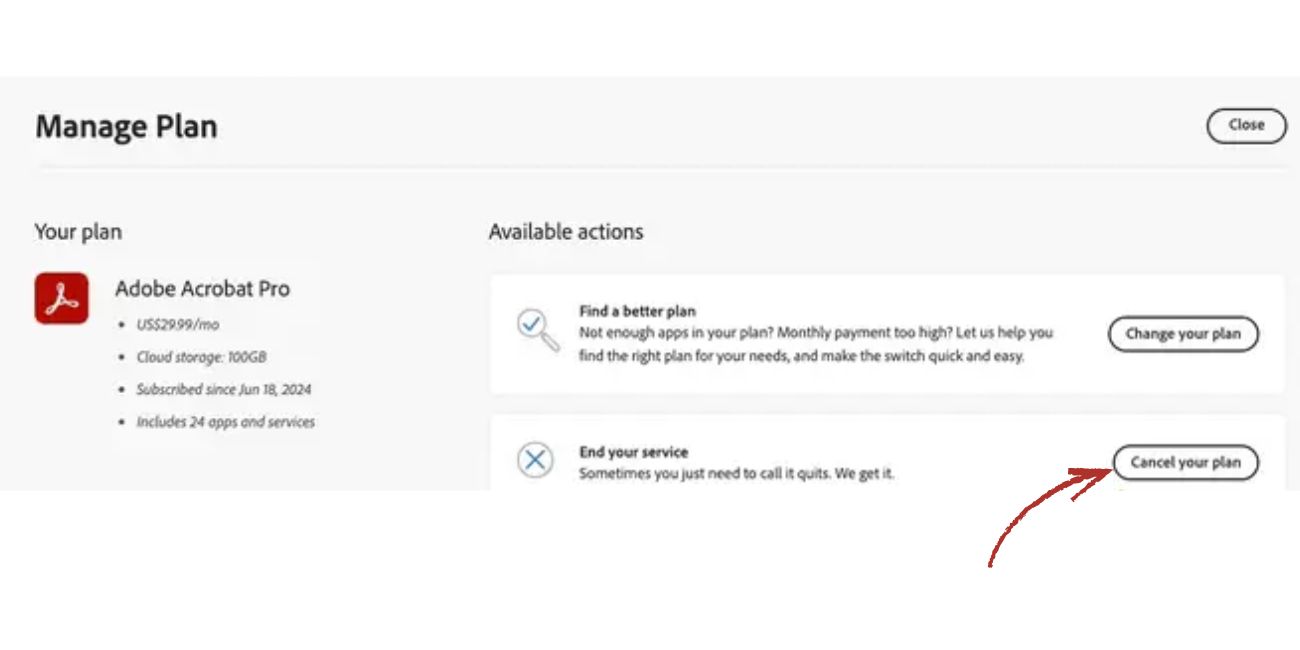1300x650 pixels.
Task: Click the Adobe Acrobat Pro plan name
Action: tap(202, 289)
